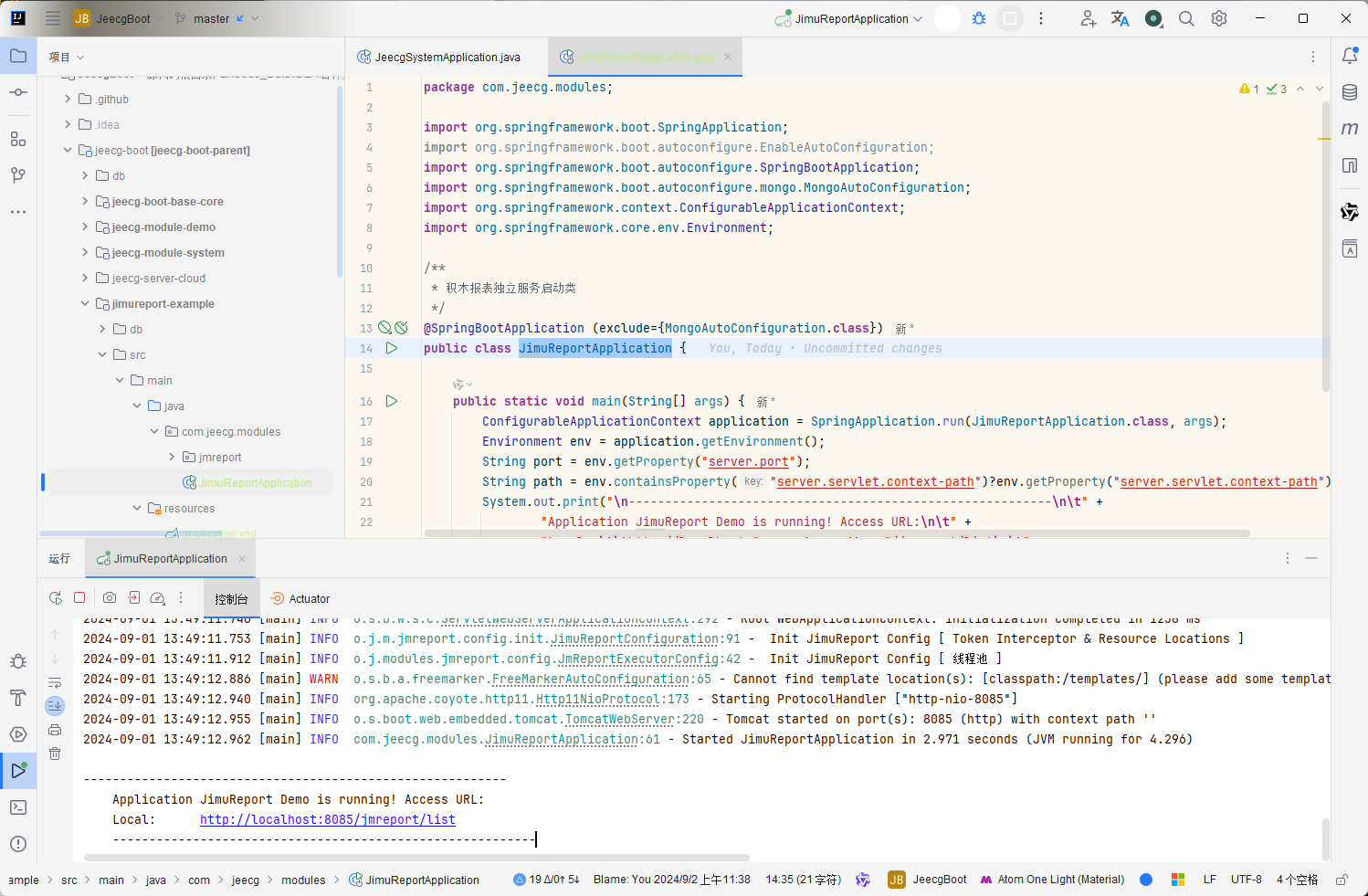Click modules breadcrumb in navigation bar
Image resolution: width=1368 pixels, height=896 pixels.
coord(303,880)
